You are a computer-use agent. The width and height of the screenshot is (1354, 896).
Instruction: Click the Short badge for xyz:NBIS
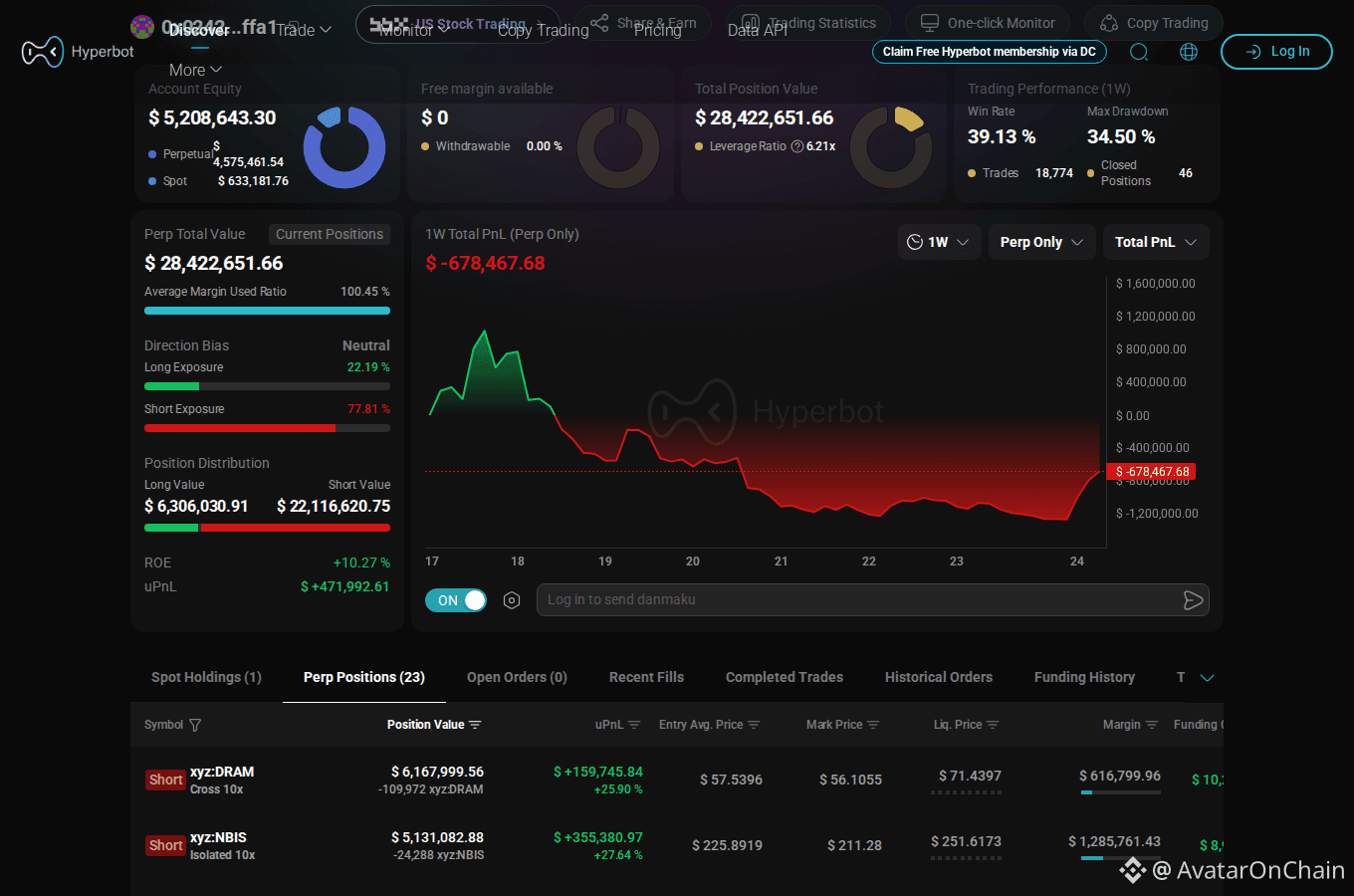click(165, 845)
